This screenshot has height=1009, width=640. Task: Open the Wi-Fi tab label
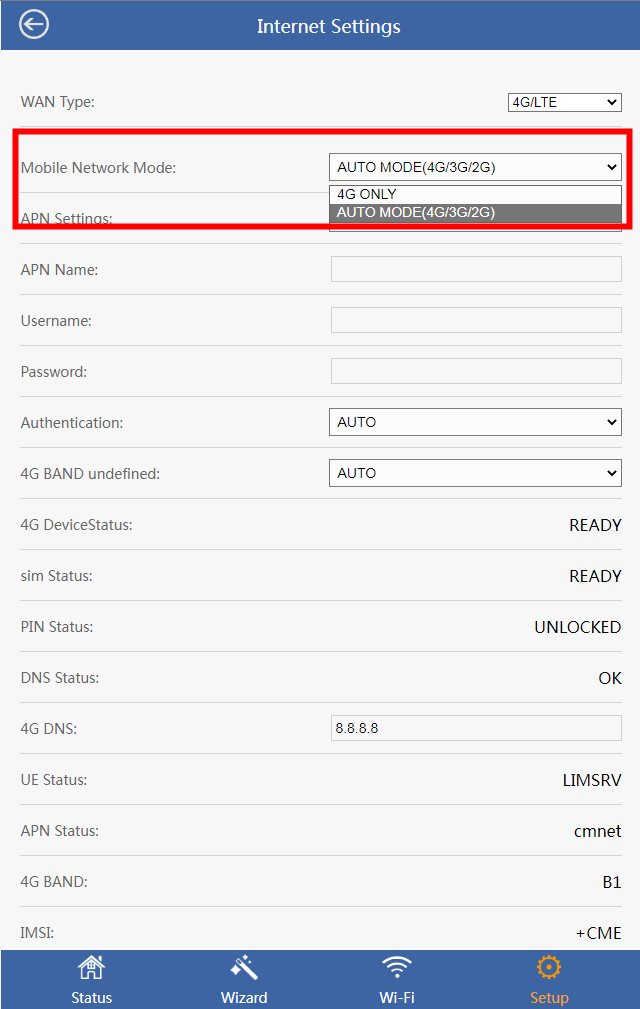pos(397,997)
